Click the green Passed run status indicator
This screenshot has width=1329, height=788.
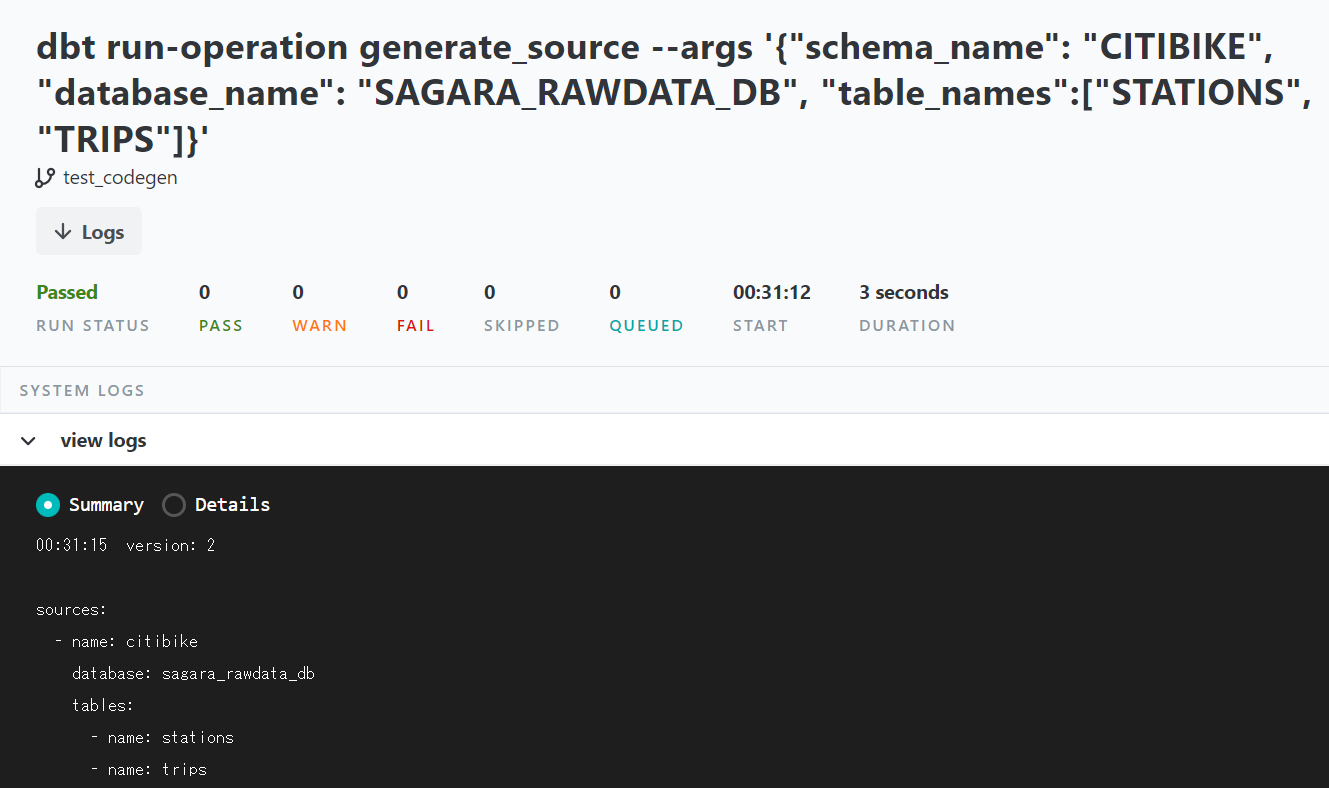tap(66, 292)
